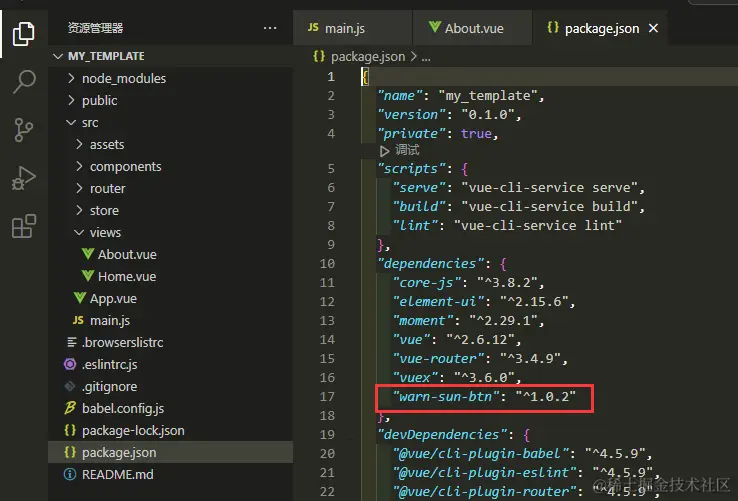This screenshot has width=738, height=501.
Task: Click line number 10 in the gutter
Action: tap(327, 264)
